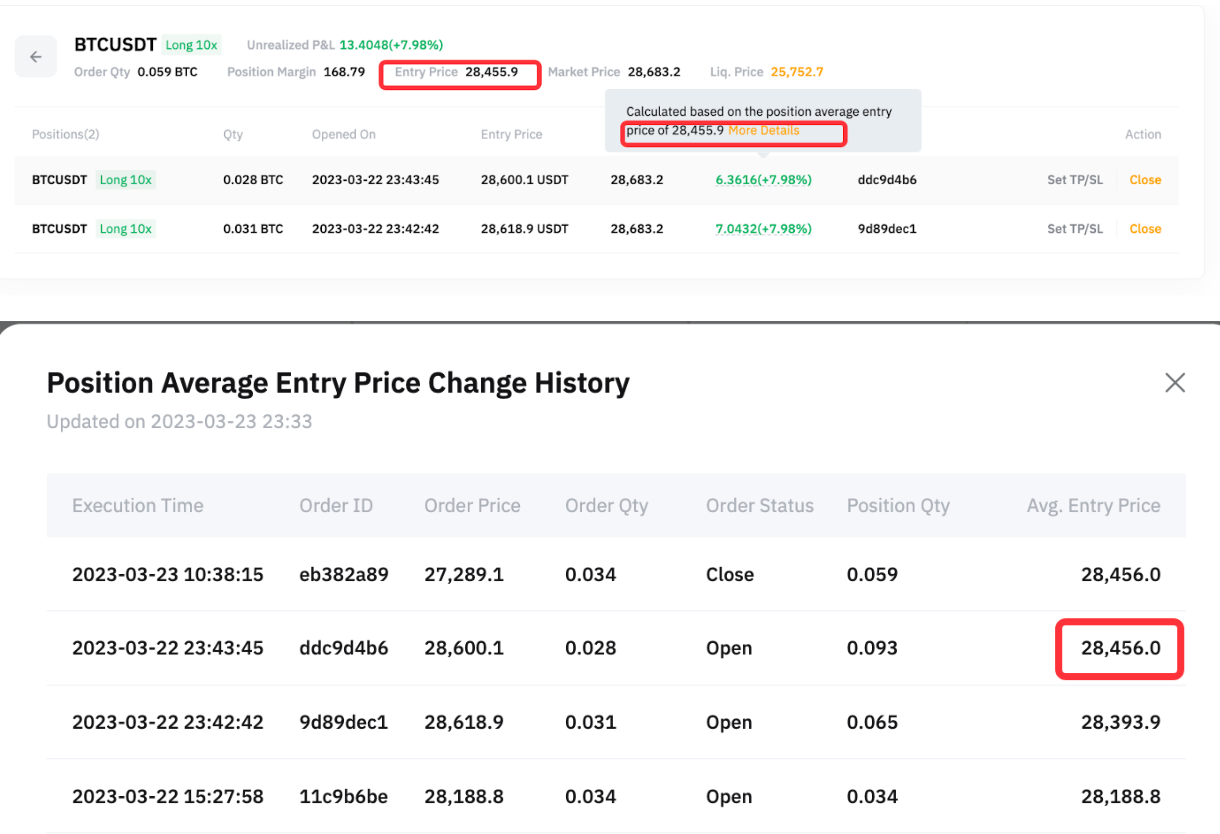Click the Execution Time column header
Image resolution: width=1220 pixels, height=834 pixels.
click(137, 505)
